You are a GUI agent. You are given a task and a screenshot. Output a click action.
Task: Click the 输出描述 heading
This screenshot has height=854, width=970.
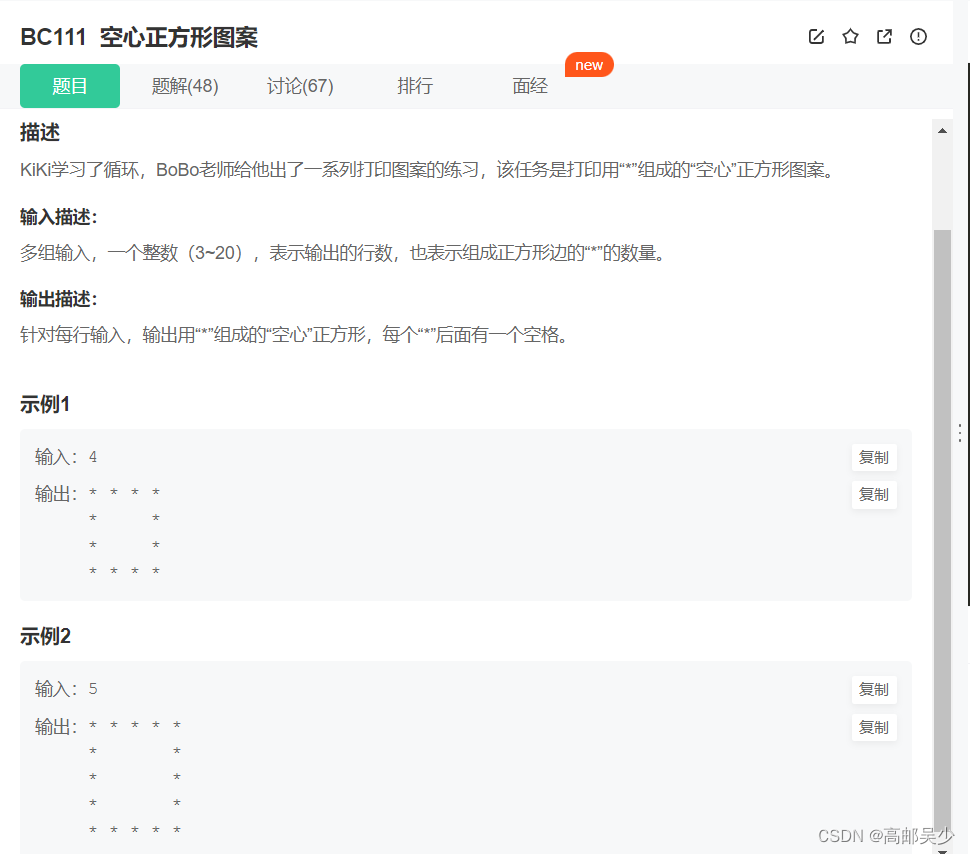(59, 299)
